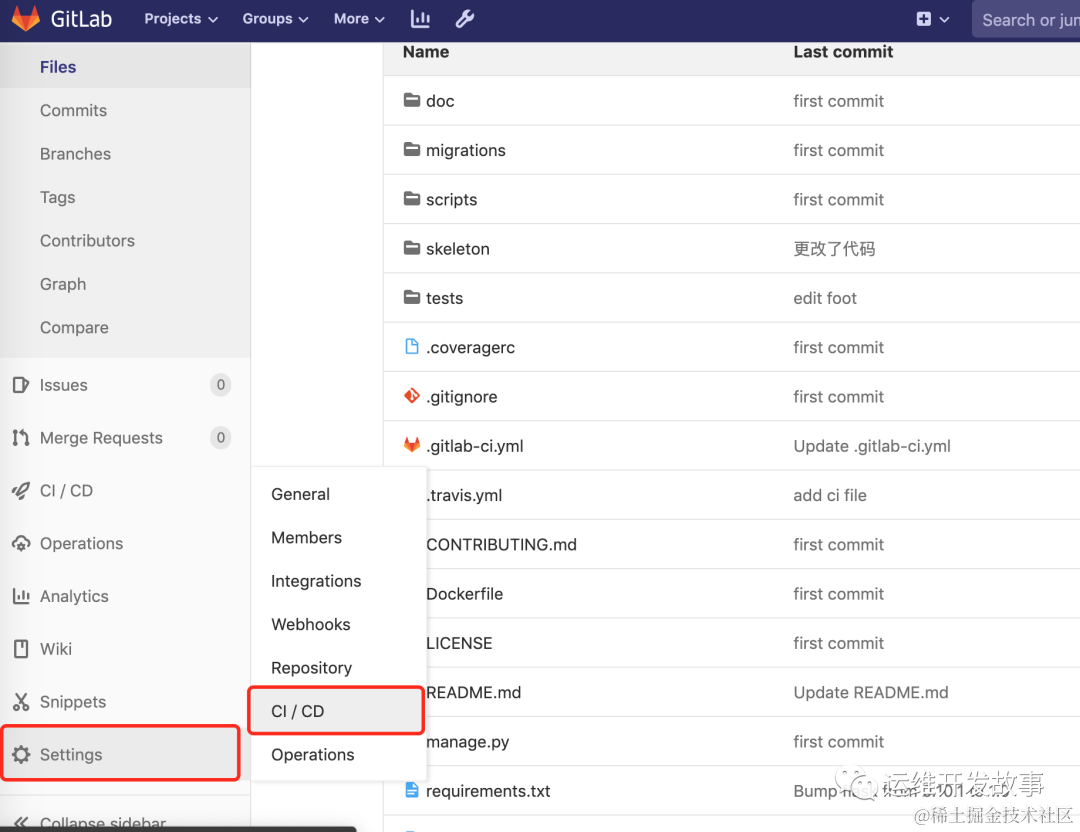
Task: Open the admin wrench icon
Action: coord(465,19)
